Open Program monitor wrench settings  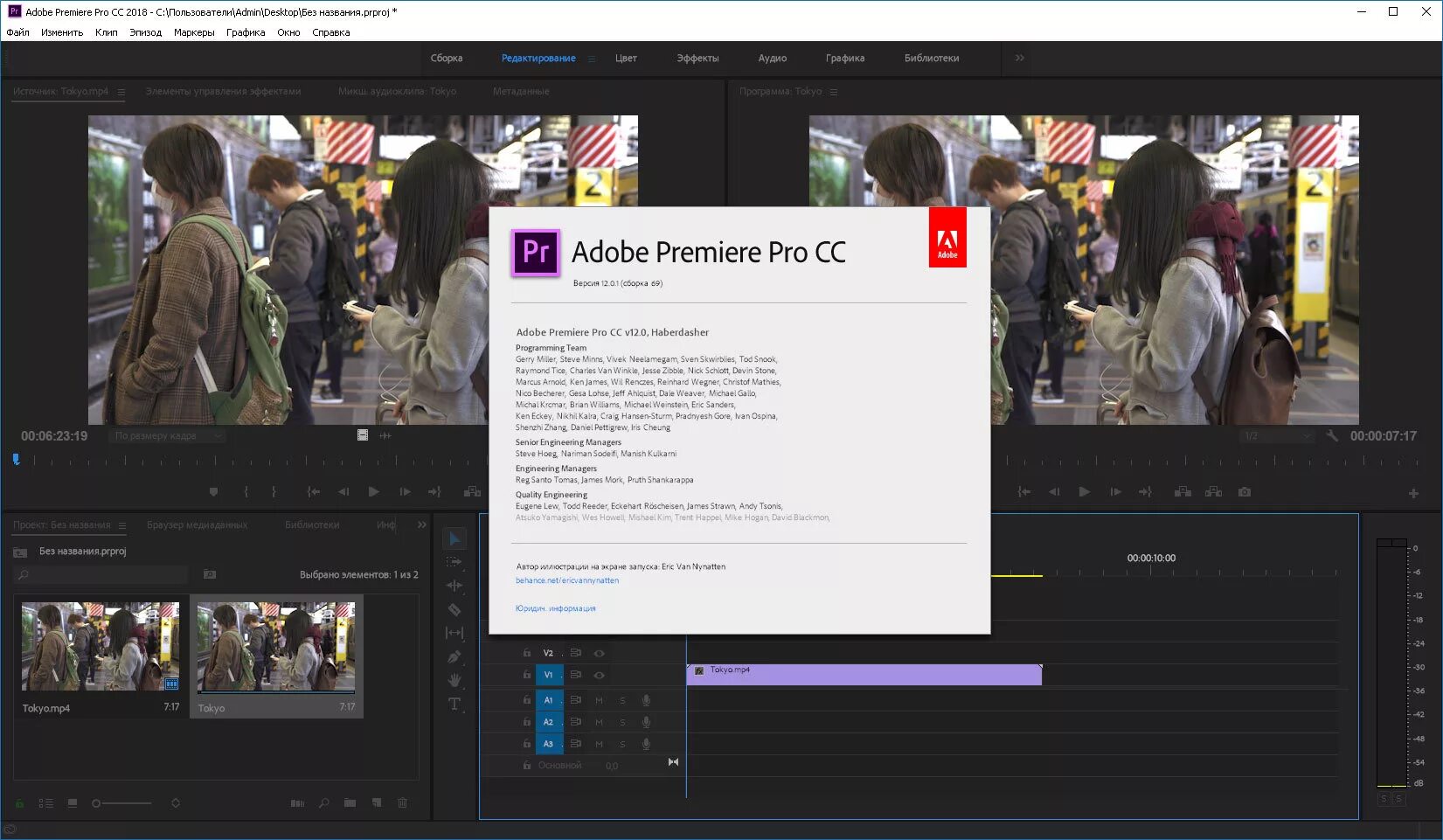click(x=1332, y=435)
